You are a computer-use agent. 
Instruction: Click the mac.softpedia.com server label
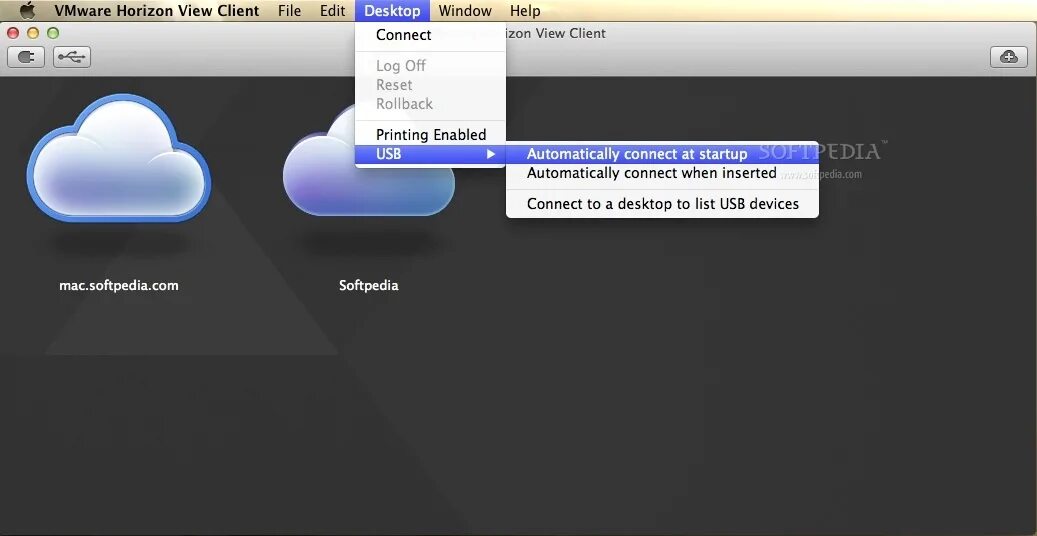pyautogui.click(x=119, y=286)
